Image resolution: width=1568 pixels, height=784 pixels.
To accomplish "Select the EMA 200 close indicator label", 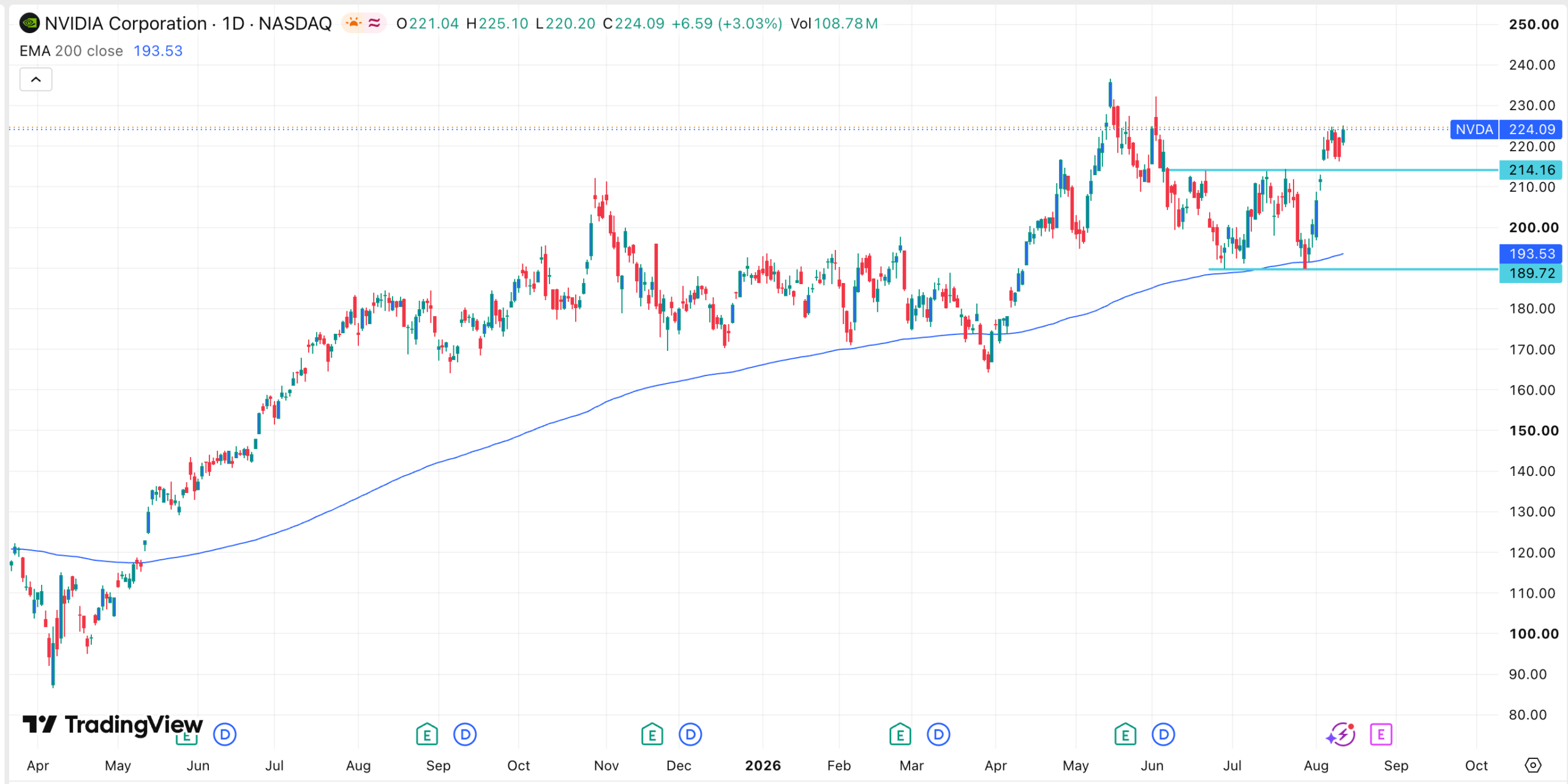I will (71, 51).
